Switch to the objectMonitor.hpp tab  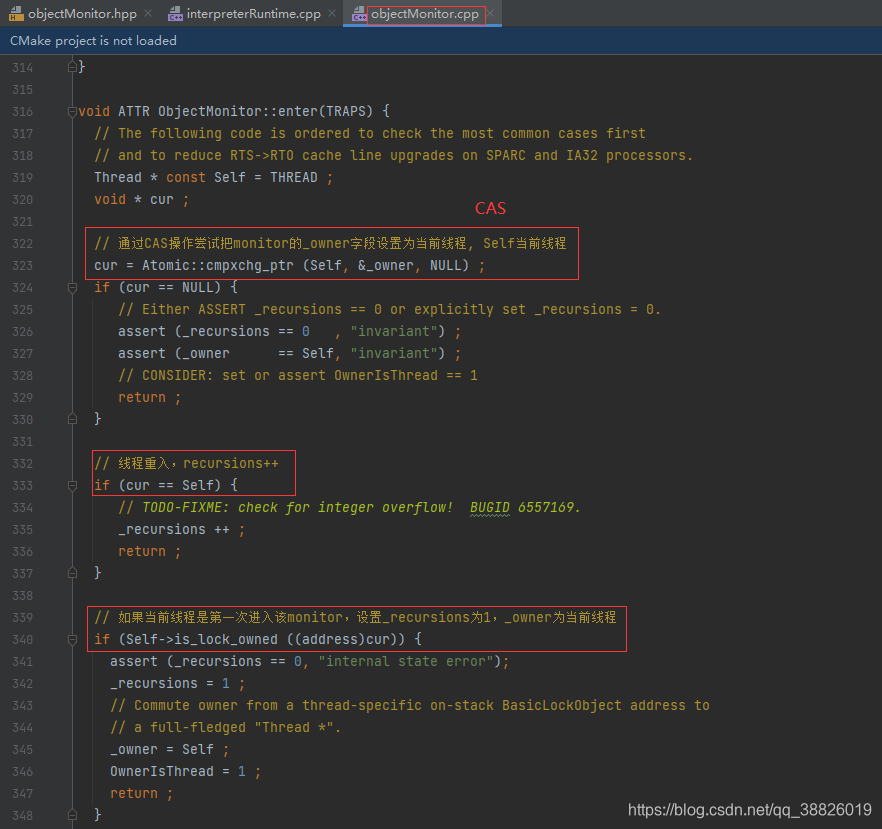[82, 13]
